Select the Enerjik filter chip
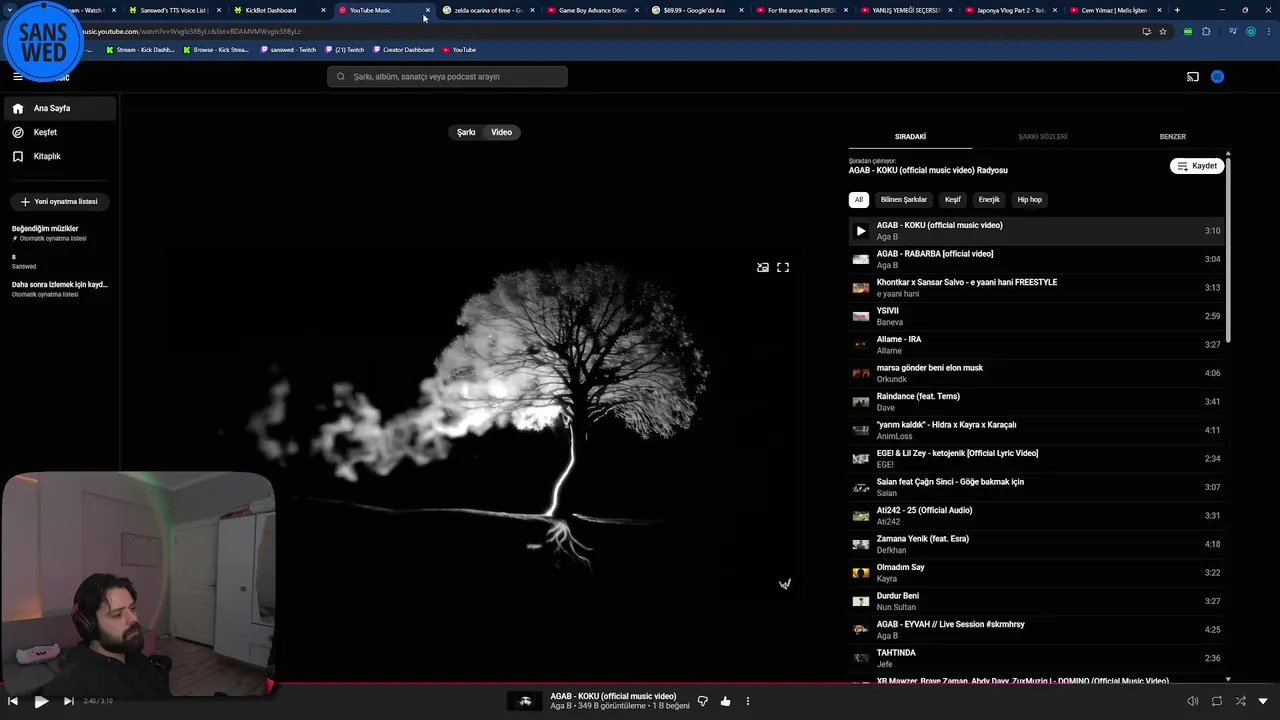 coord(989,199)
